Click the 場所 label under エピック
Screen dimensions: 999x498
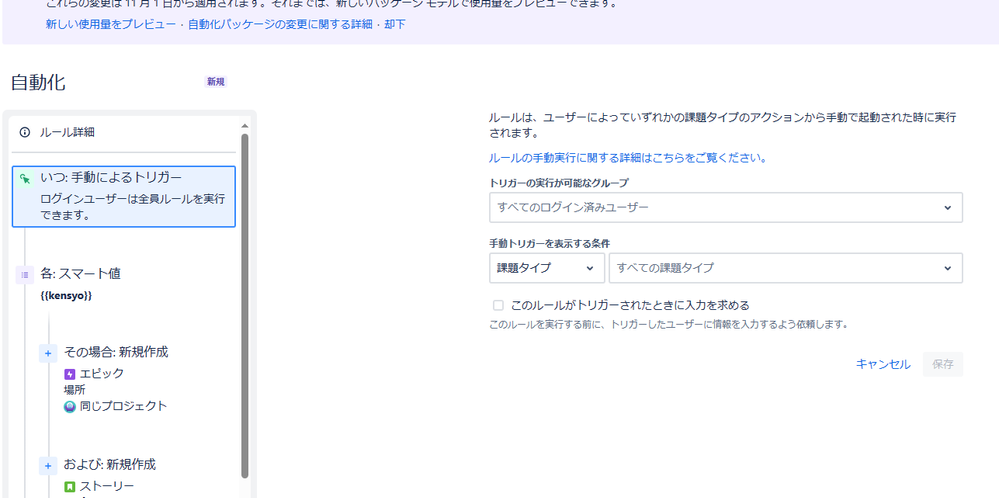pos(75,390)
